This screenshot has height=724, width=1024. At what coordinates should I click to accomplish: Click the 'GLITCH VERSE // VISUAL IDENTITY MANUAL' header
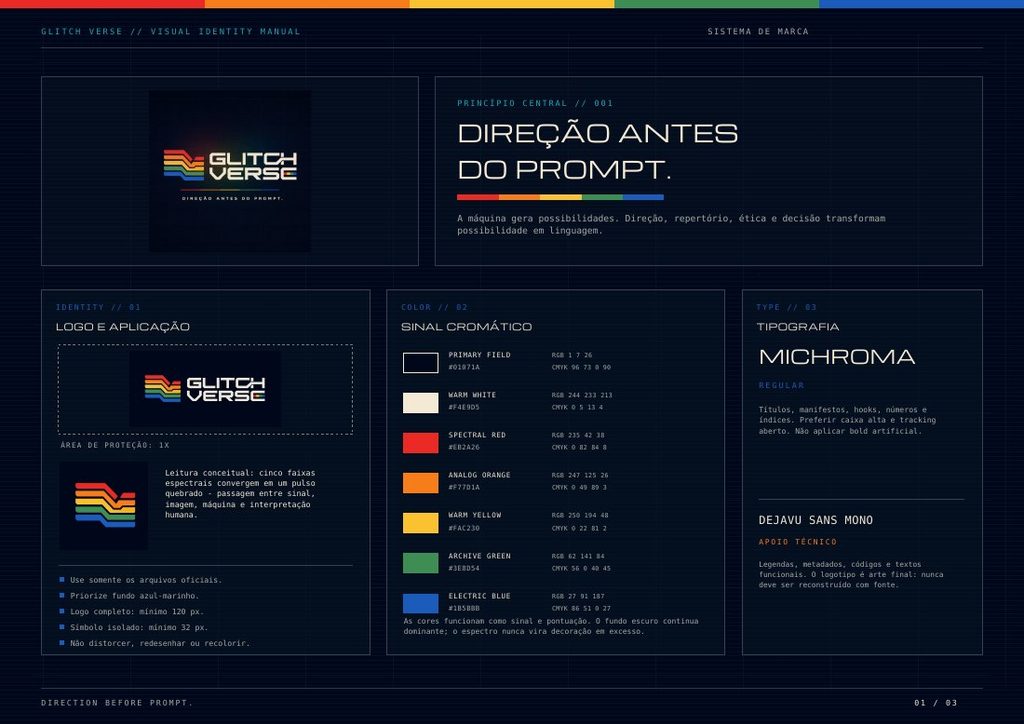(x=170, y=31)
